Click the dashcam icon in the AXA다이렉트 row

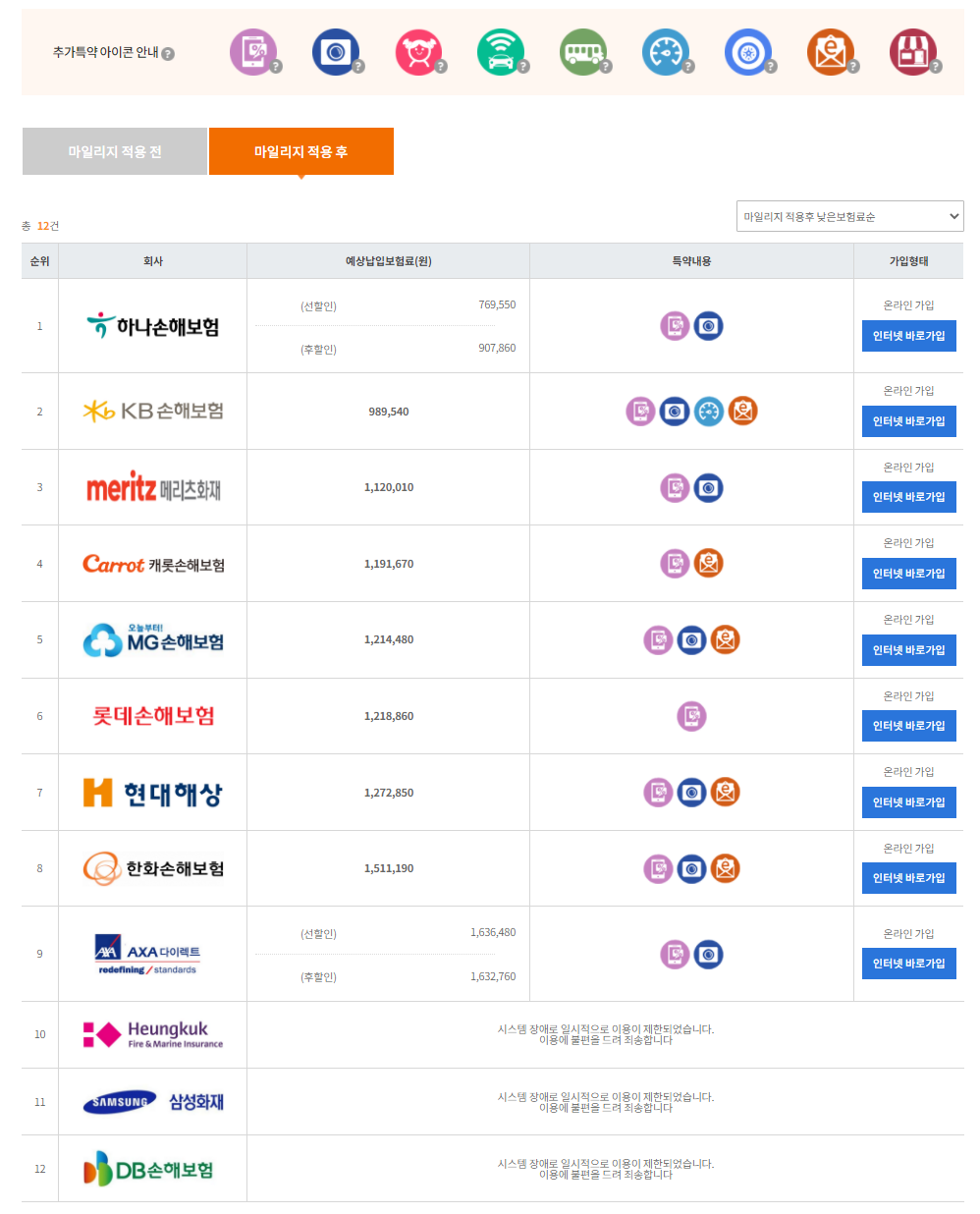(x=709, y=955)
